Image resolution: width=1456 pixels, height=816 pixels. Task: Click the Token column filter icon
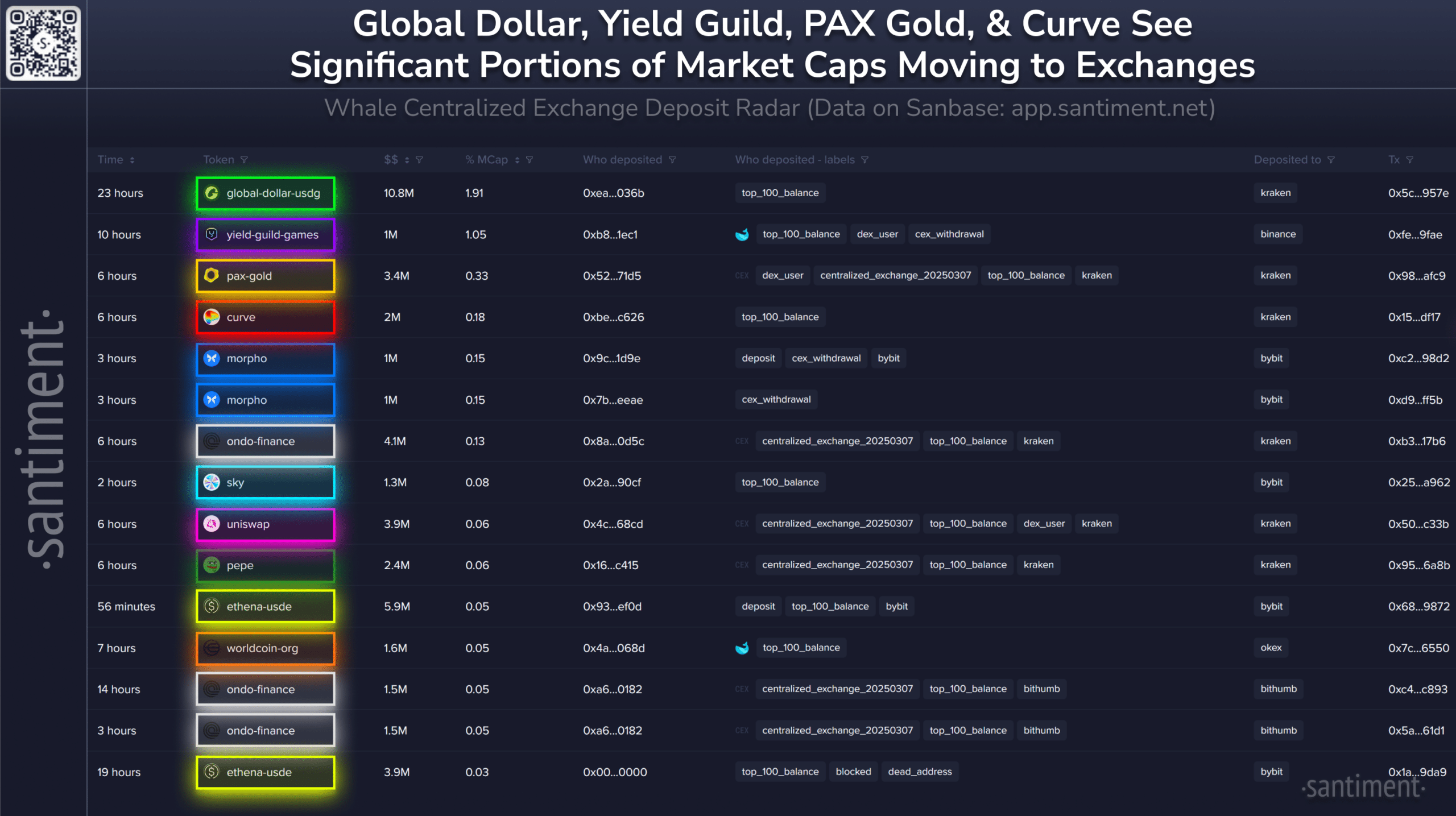click(x=244, y=160)
